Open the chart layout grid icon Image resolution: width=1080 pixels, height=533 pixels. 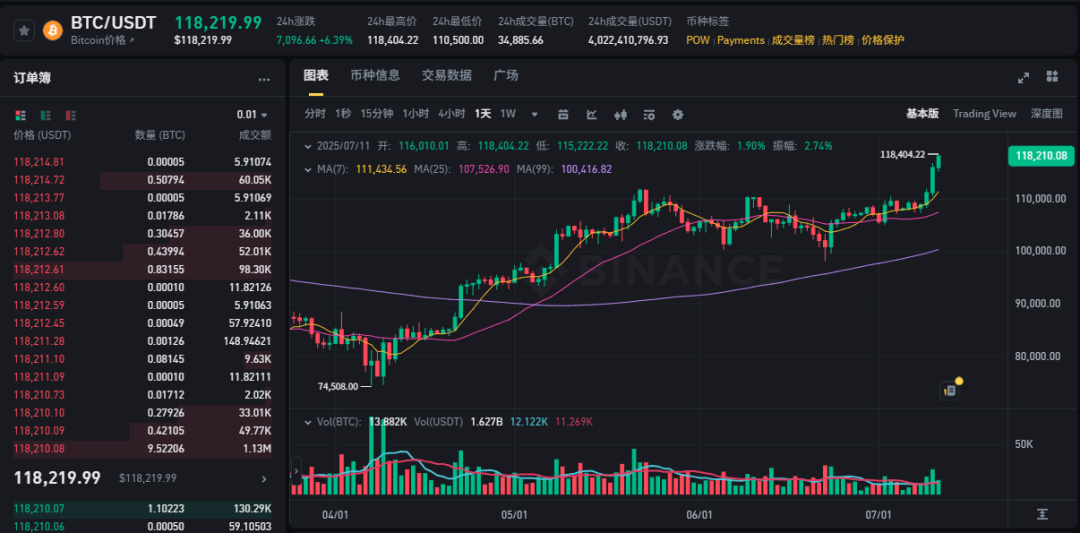point(1052,76)
